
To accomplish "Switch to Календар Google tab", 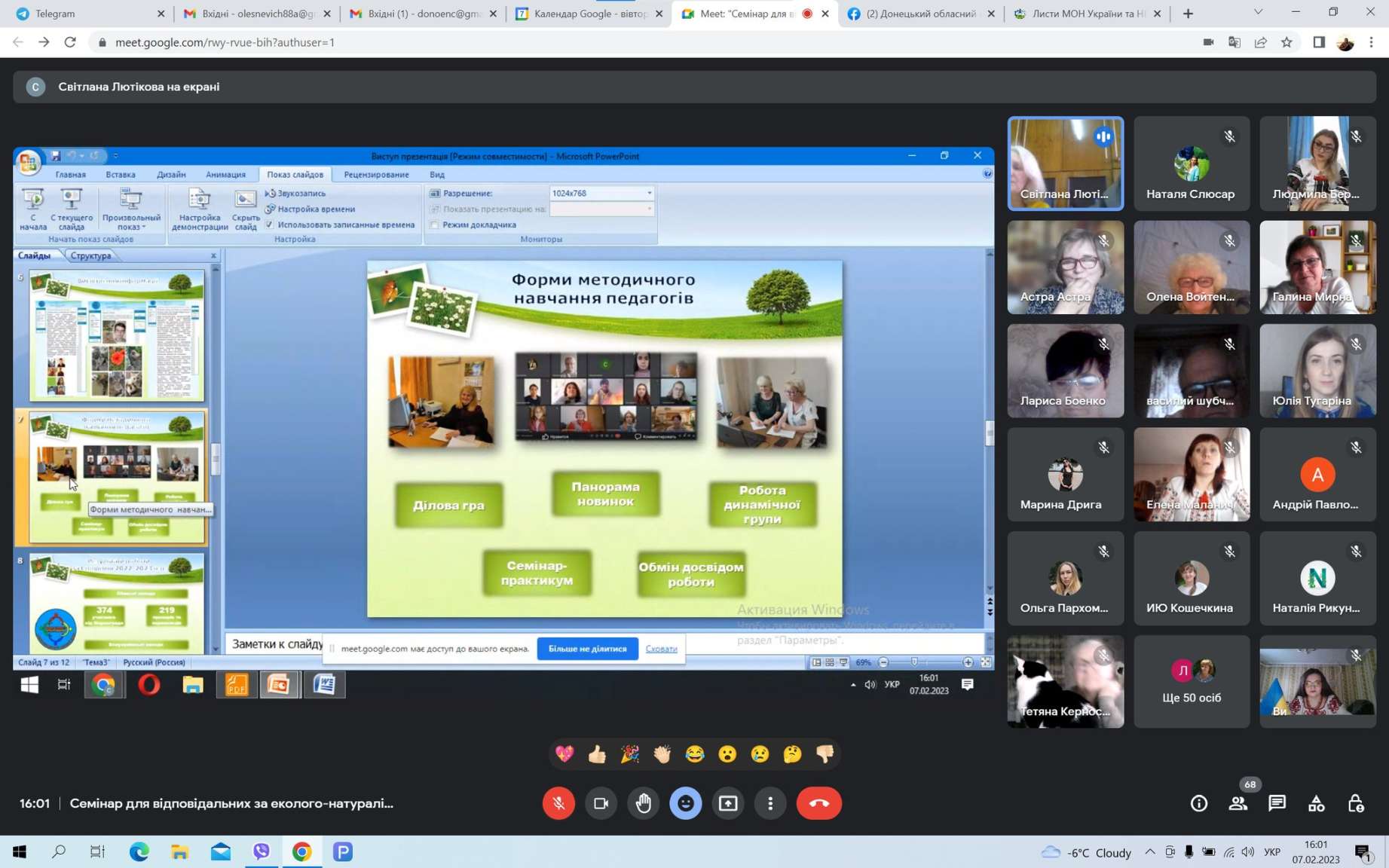I will [589, 14].
